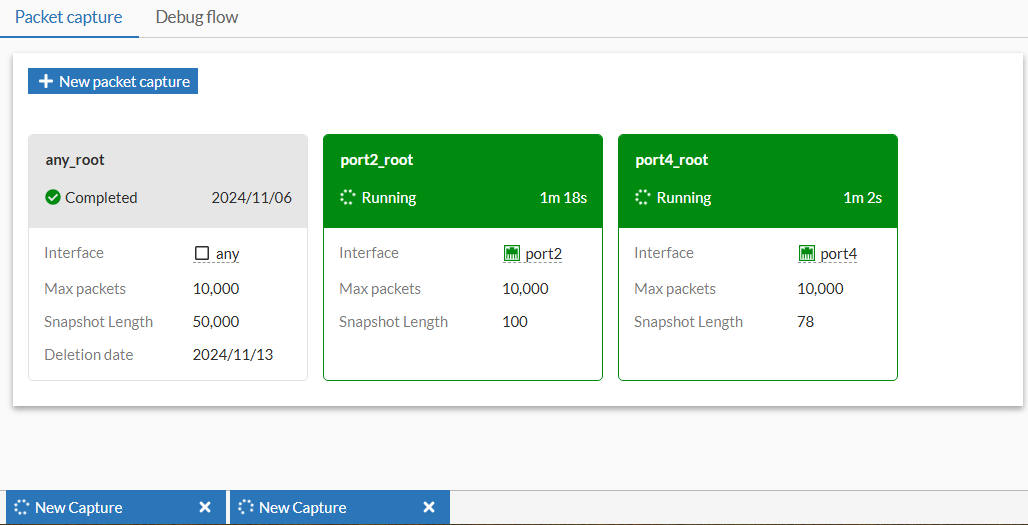Close the first New Capture bottom tab

205,508
